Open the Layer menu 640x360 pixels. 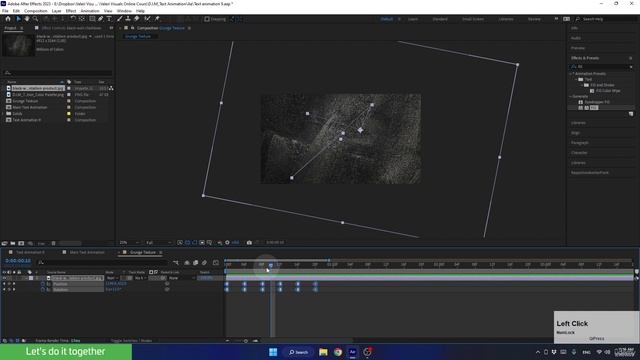point(57,11)
